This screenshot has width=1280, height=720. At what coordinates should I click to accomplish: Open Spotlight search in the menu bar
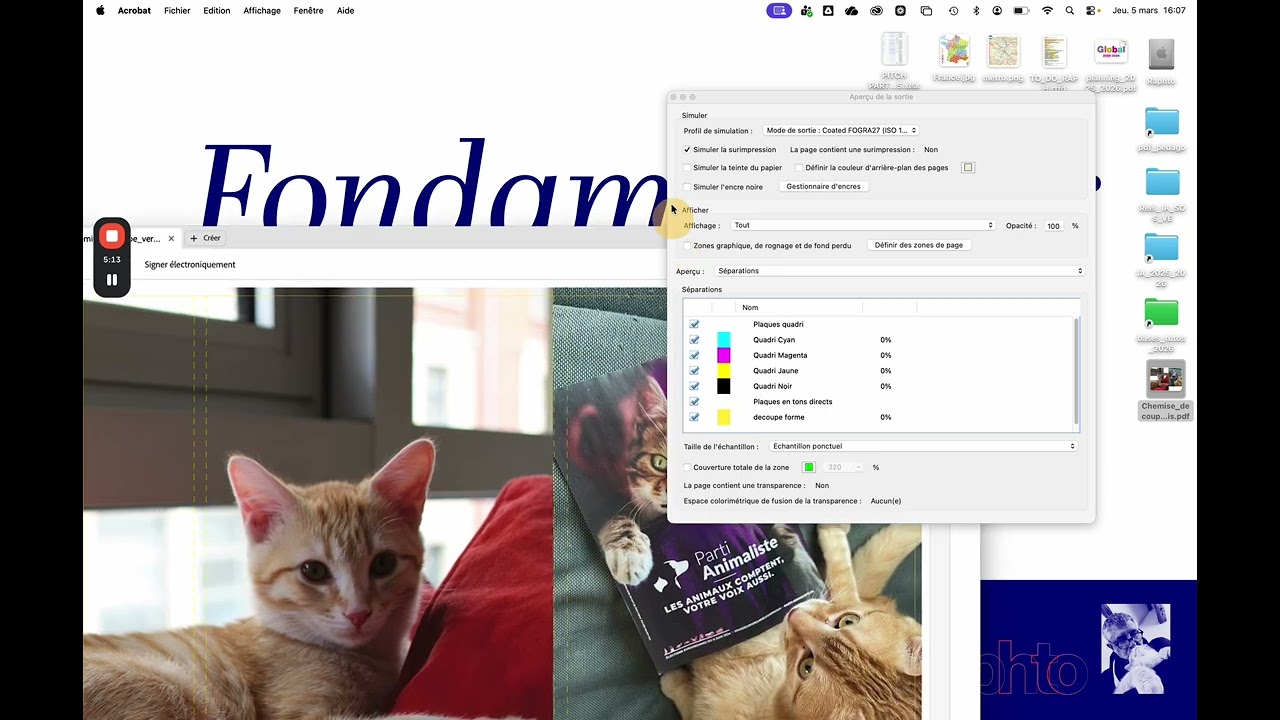click(x=1069, y=11)
